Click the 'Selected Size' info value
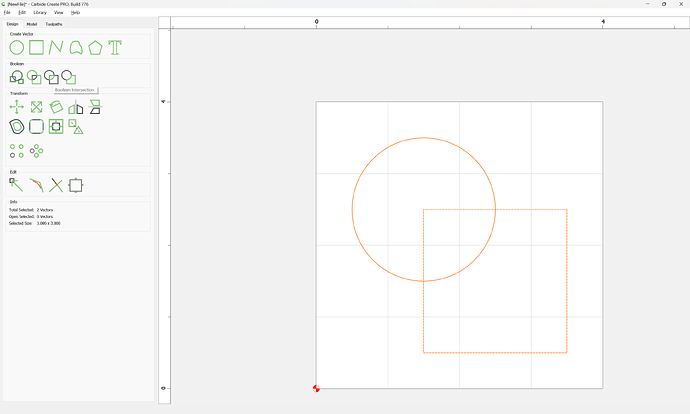The image size is (690, 414). point(48,223)
